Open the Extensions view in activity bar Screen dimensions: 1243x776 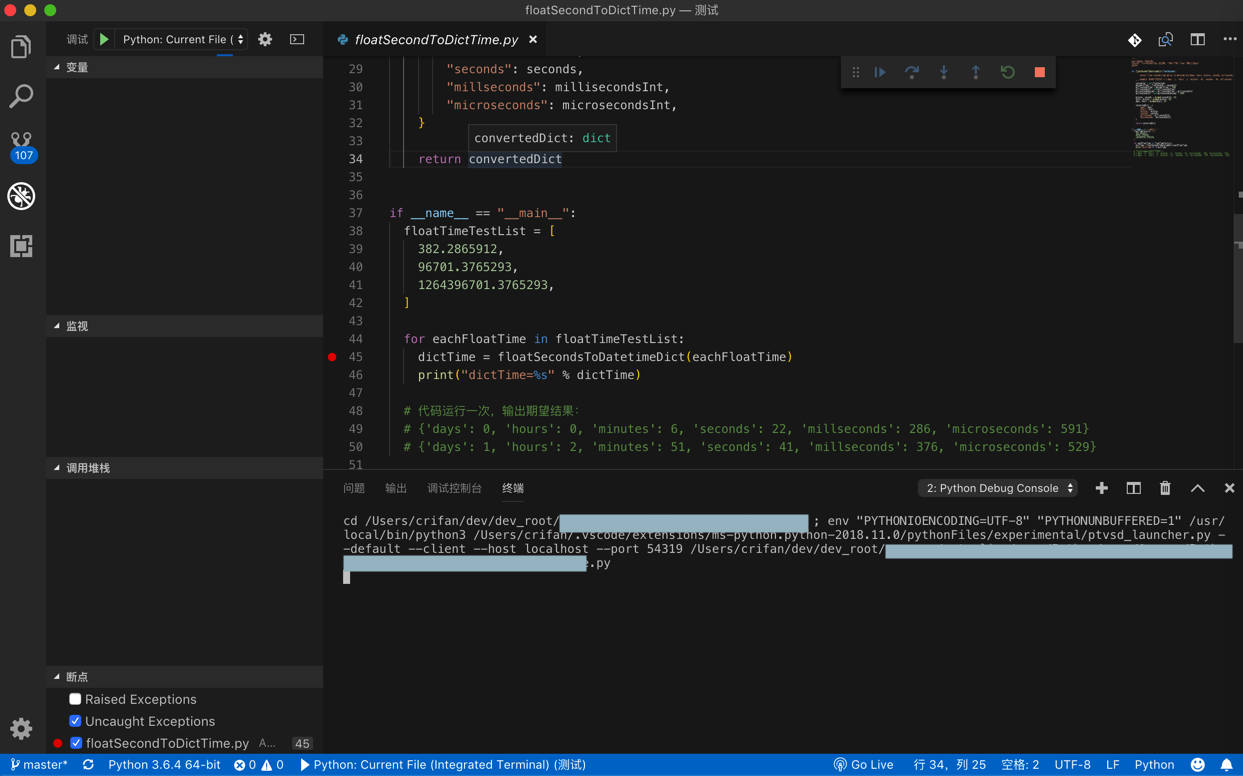pos(21,246)
